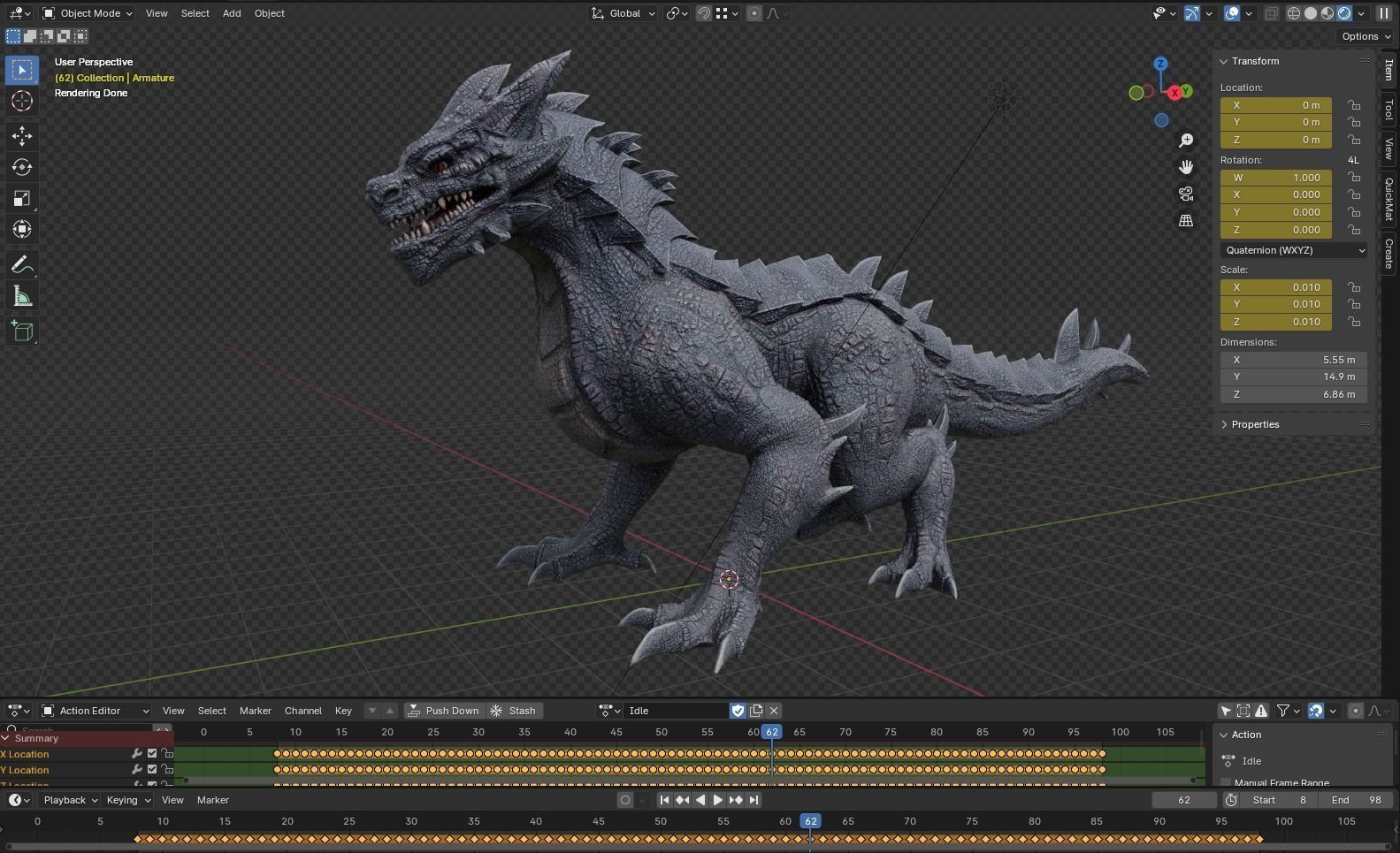
Task: Create a new copy of Idle action
Action: pos(756,711)
